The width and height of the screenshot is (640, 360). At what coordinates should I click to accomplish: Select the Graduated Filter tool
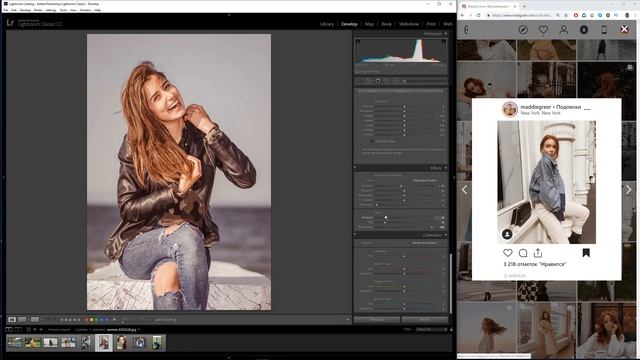pos(387,81)
